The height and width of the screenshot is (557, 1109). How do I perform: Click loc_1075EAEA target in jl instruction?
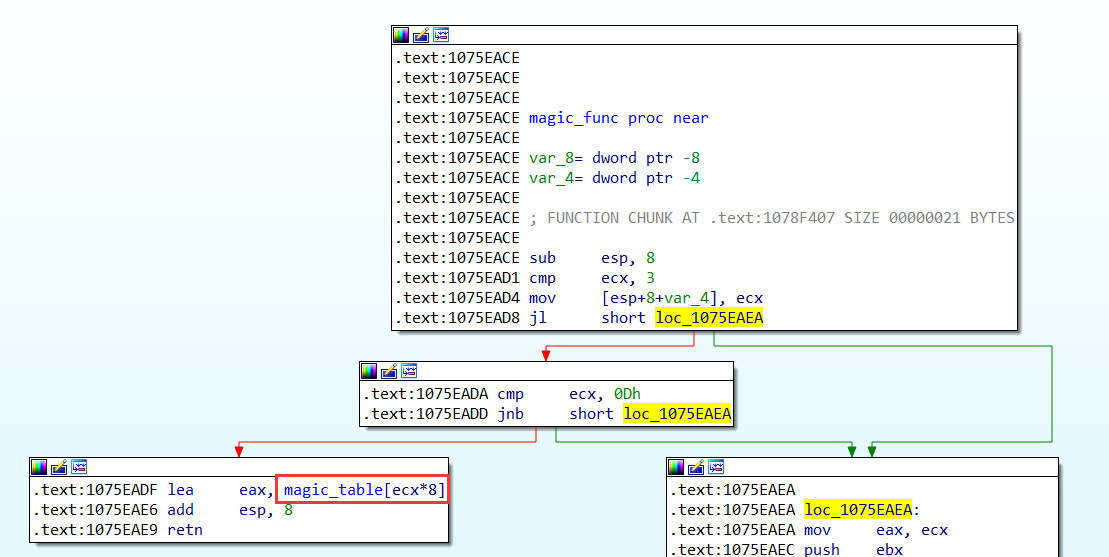709,318
